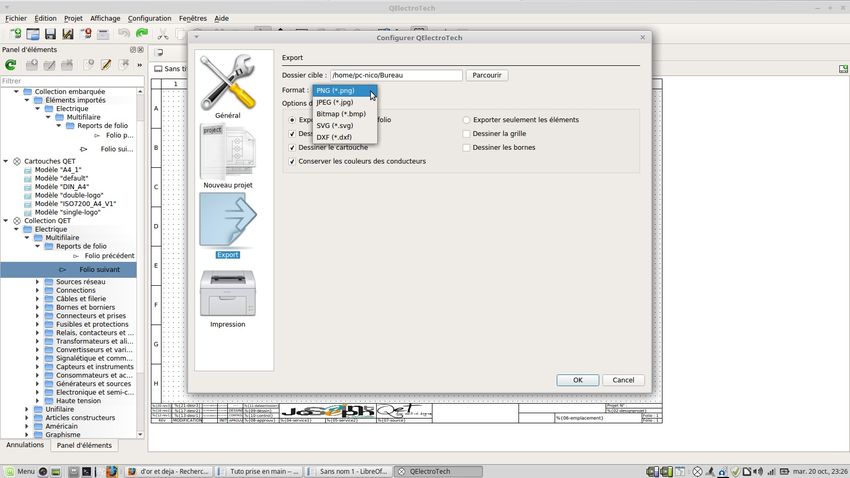This screenshot has height=478, width=850.
Task: Enable the Dessiner la grille checkbox
Action: coord(467,134)
